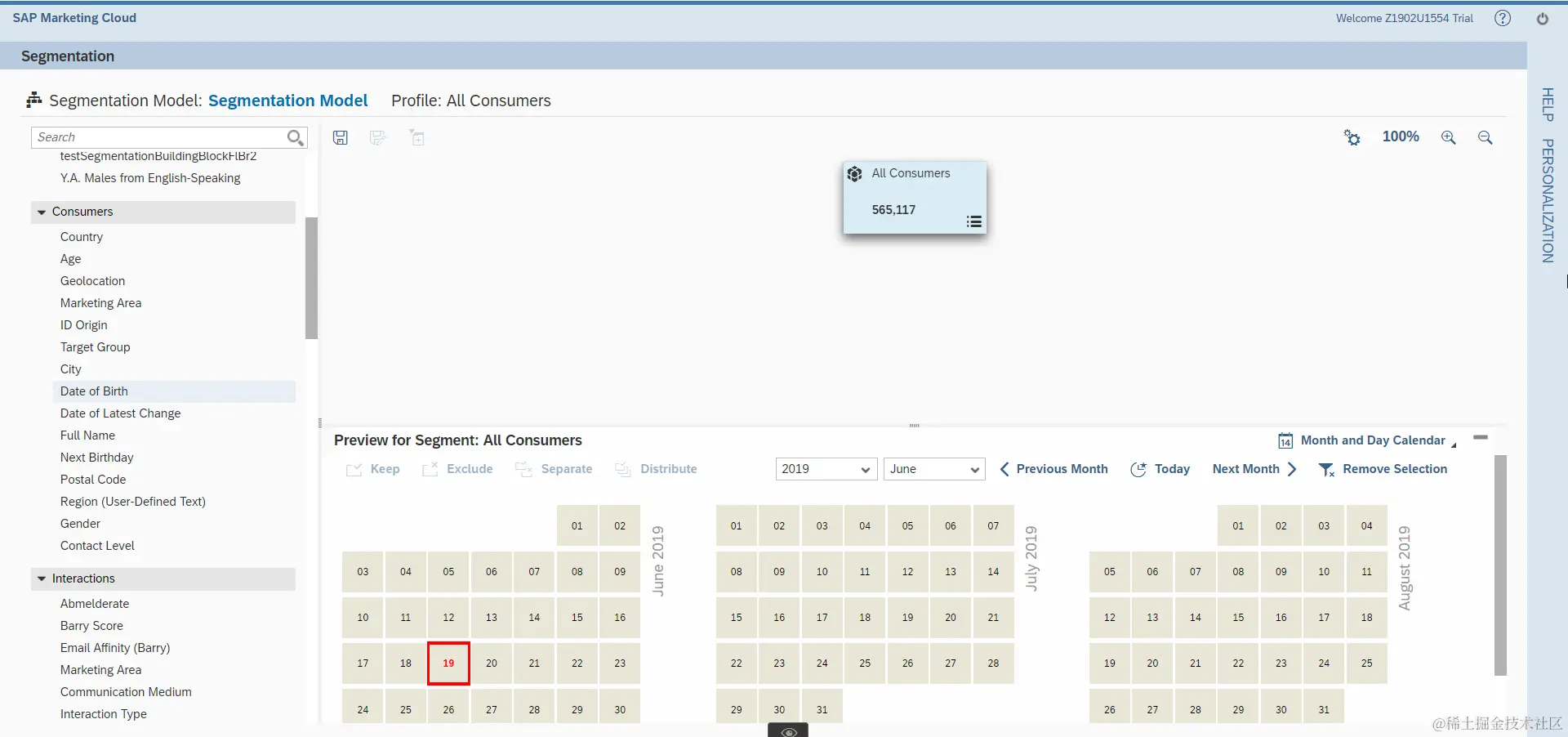The width and height of the screenshot is (1568, 737).
Task: Select June 01 day cell
Action: [x=577, y=526]
